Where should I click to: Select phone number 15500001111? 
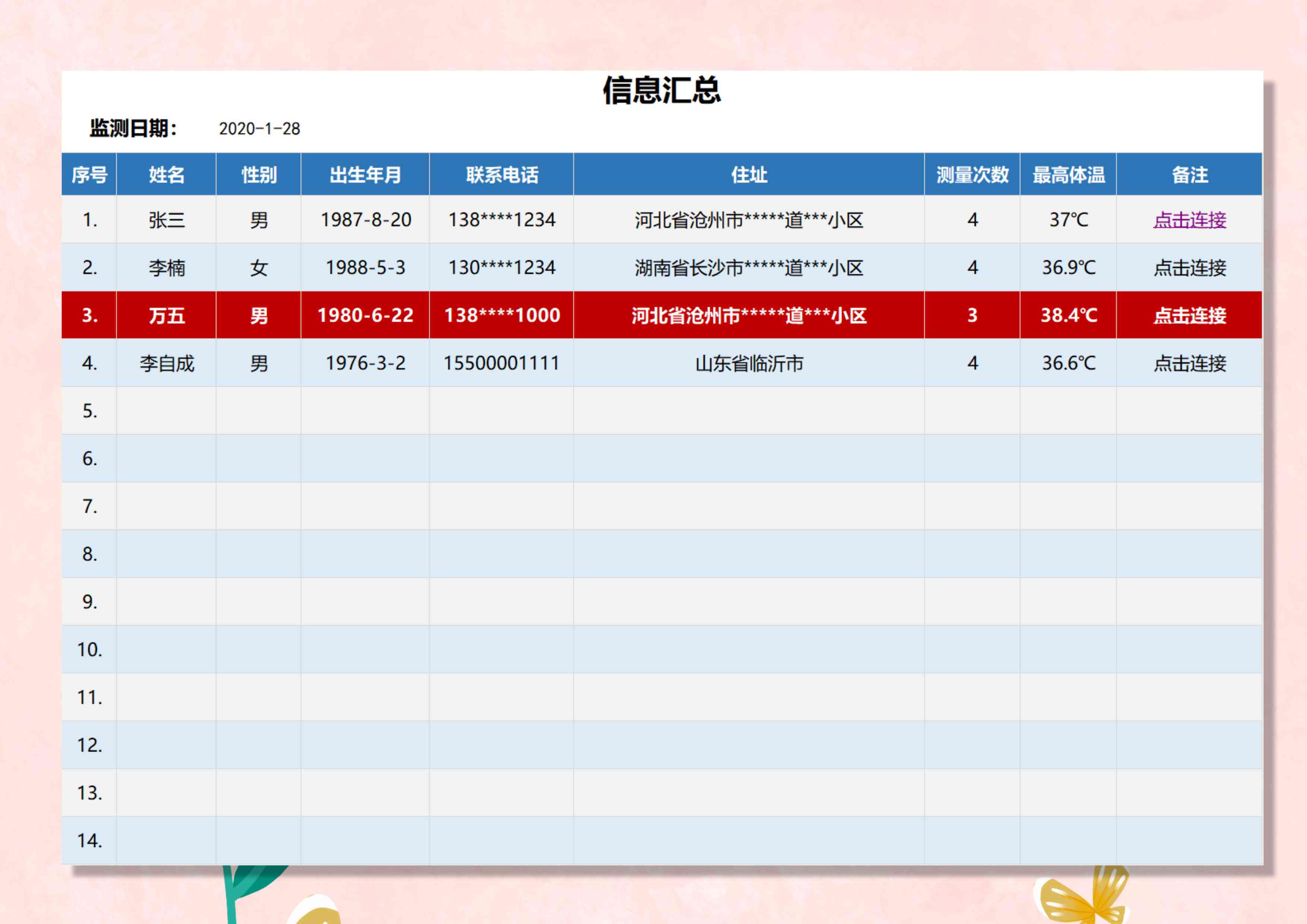point(501,363)
